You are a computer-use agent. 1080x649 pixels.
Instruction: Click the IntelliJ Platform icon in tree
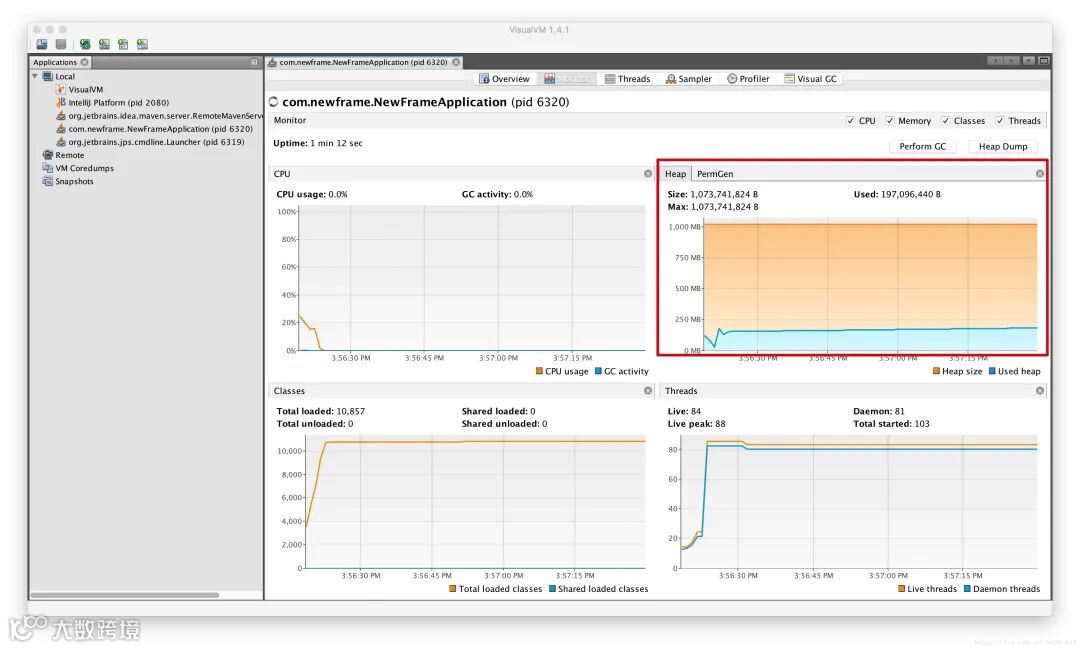[x=61, y=103]
